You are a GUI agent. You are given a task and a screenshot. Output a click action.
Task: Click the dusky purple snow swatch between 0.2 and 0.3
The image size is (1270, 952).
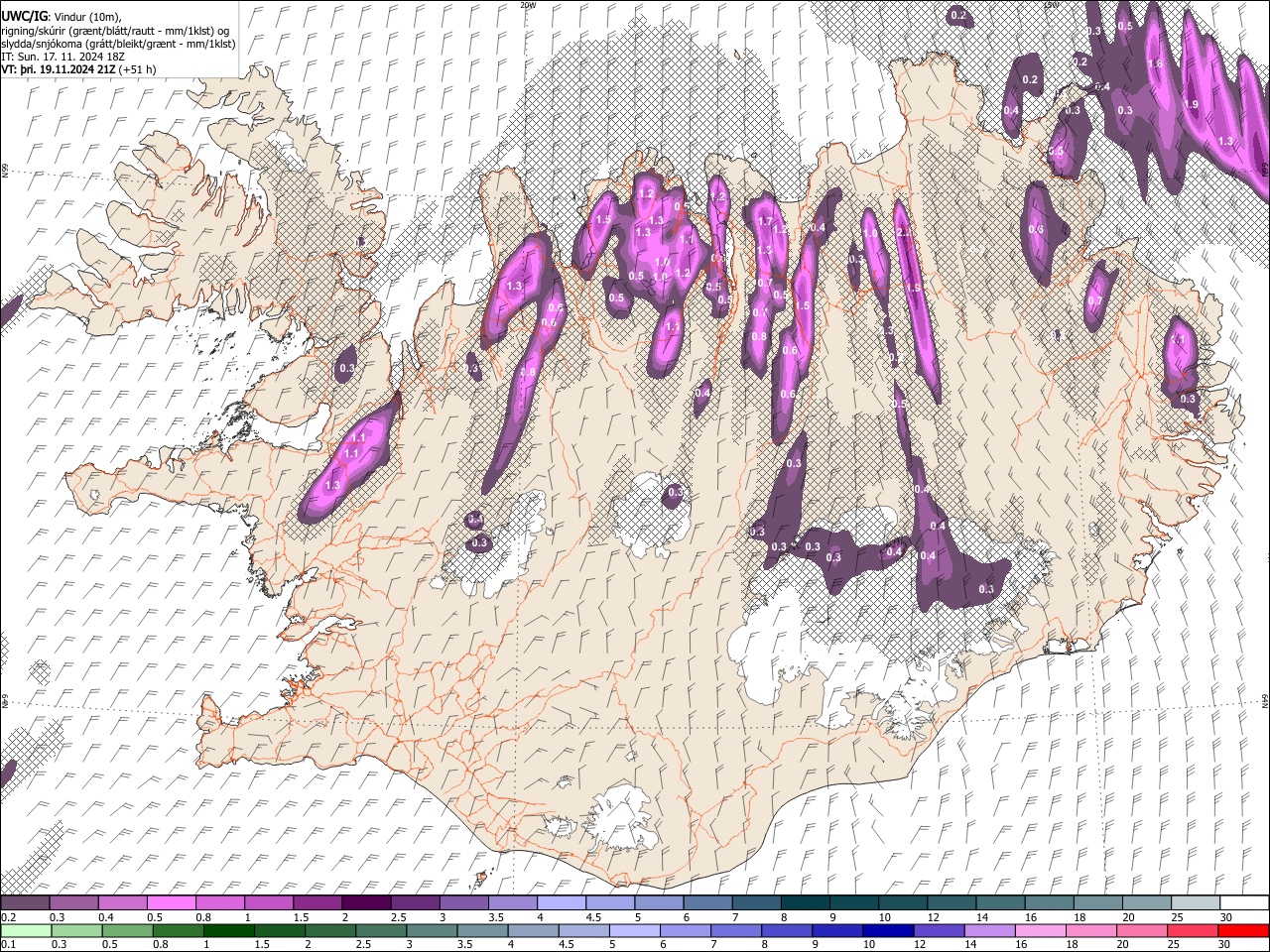point(25,903)
